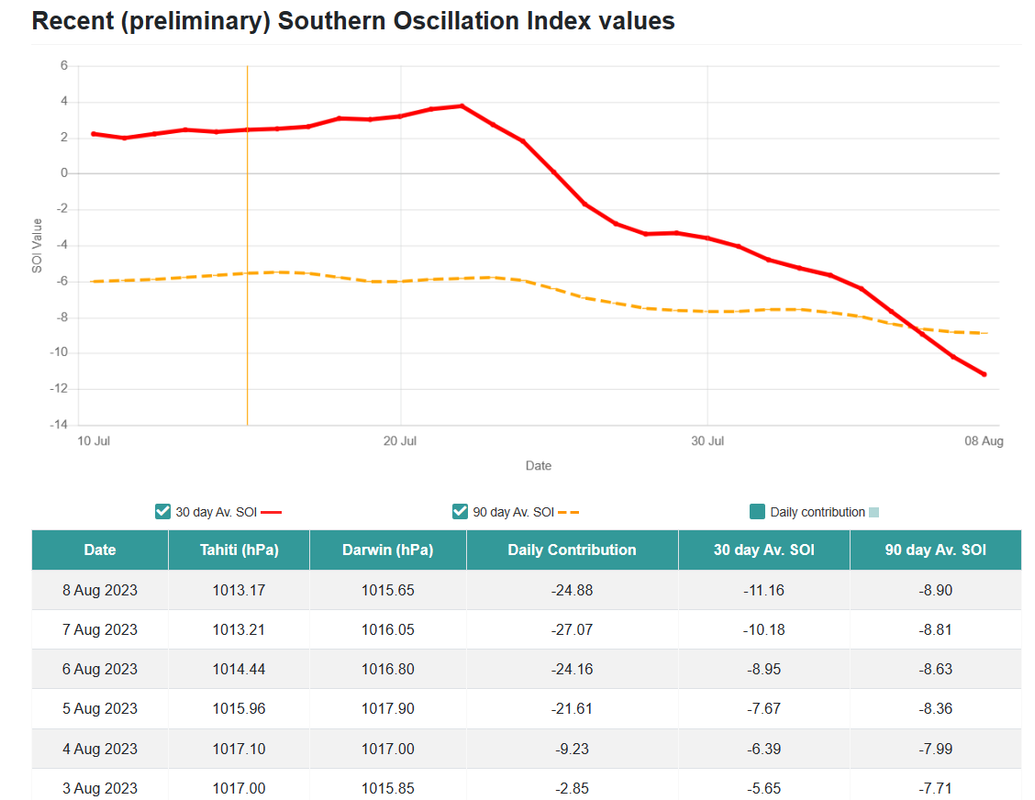Uncheck the 30 day Av. SOI checkbox

pos(162,512)
